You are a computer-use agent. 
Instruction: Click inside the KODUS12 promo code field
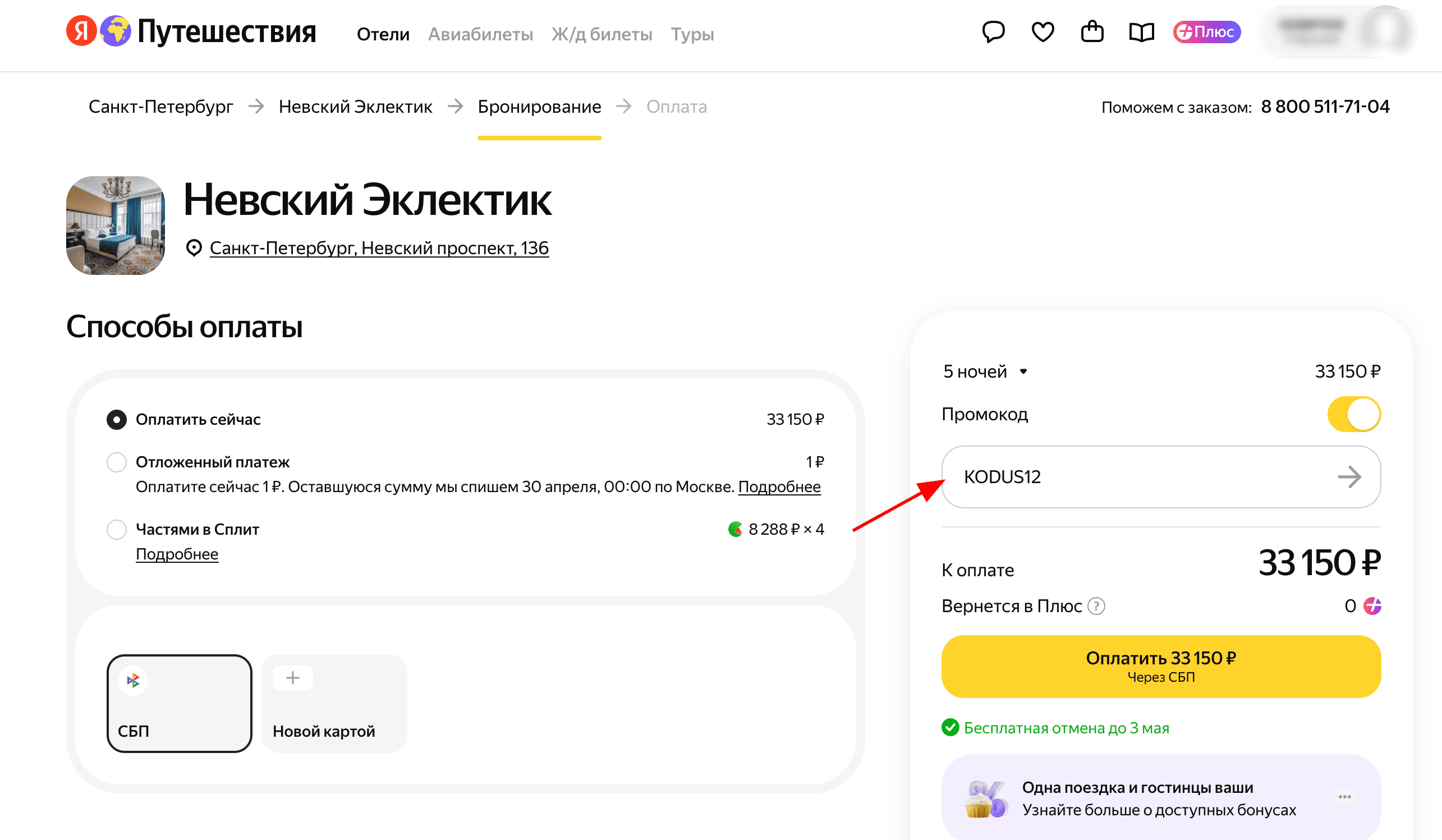(1087, 476)
